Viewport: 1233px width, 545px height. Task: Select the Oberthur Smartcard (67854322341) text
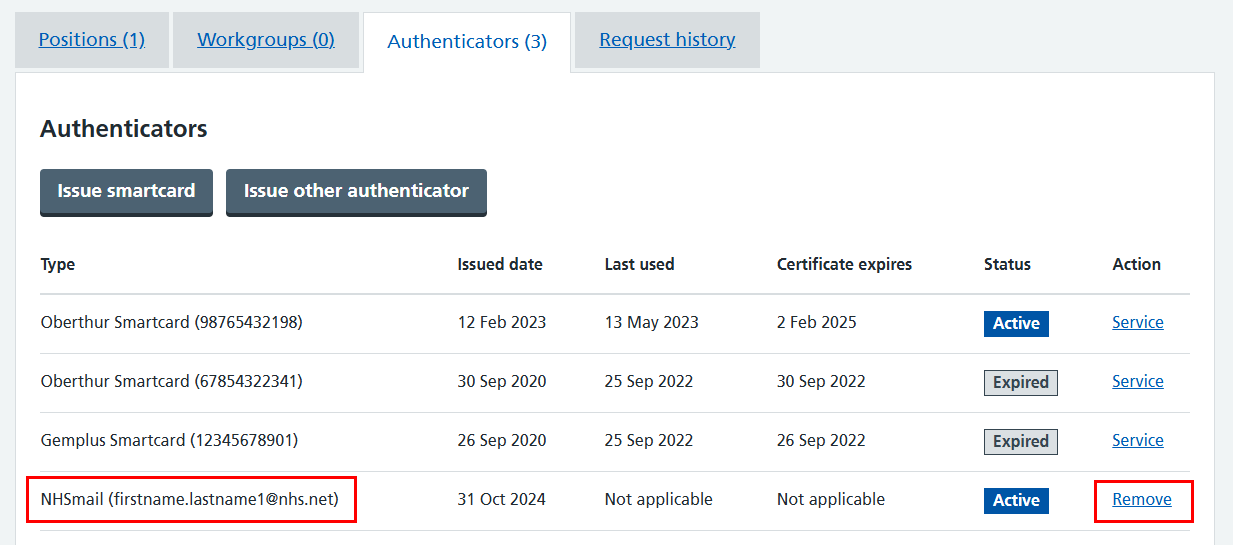pyautogui.click(x=171, y=381)
